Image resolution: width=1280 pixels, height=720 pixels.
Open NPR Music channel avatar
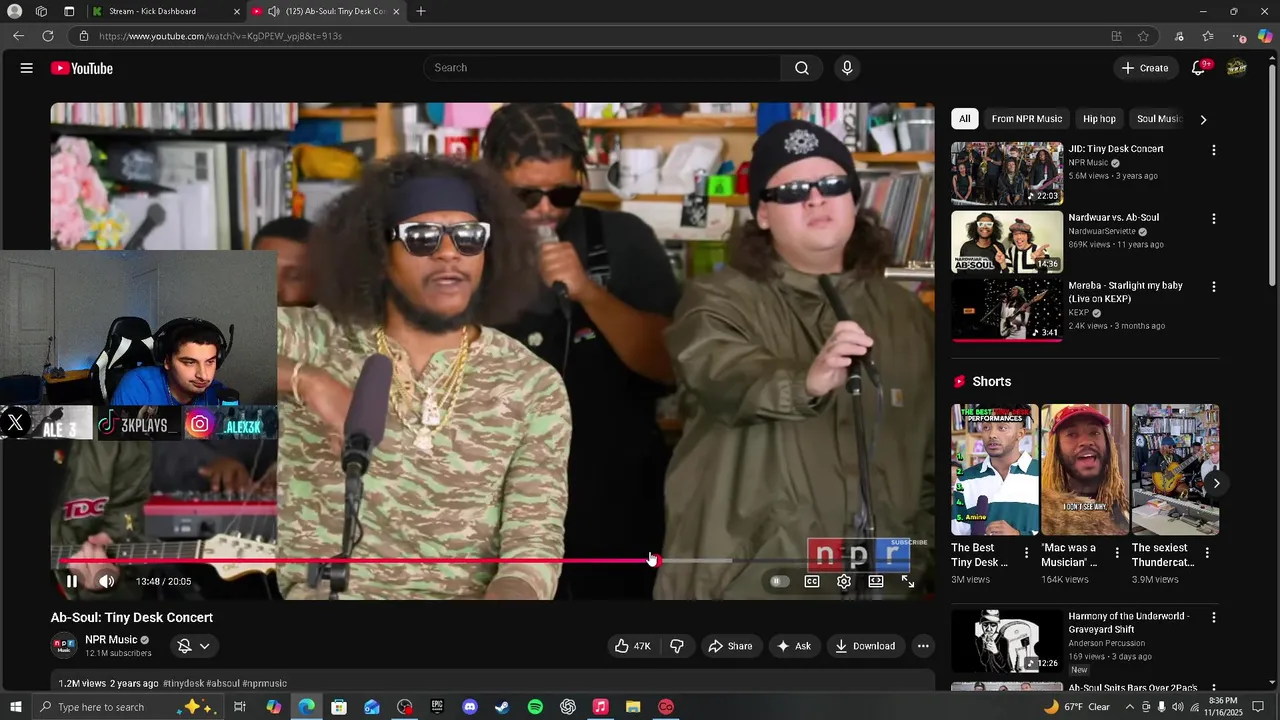pos(64,646)
